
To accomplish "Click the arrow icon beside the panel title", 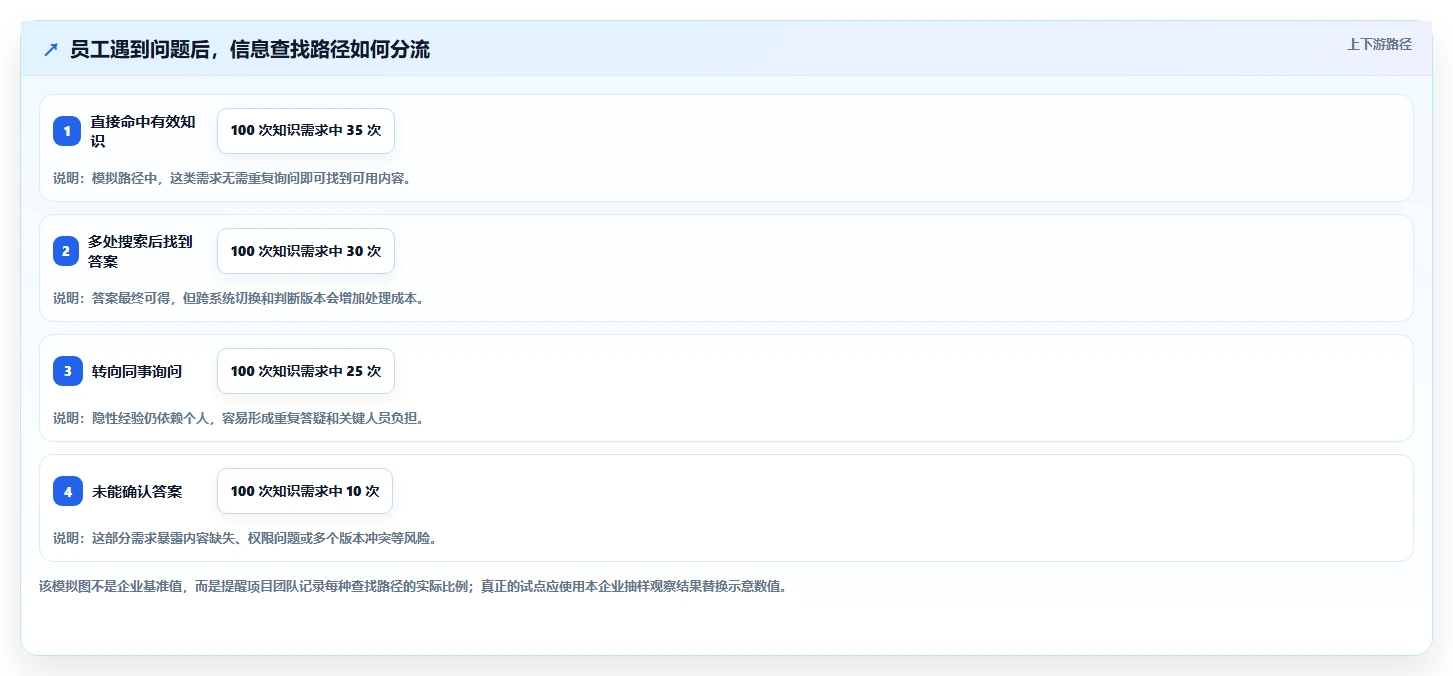I will (51, 50).
